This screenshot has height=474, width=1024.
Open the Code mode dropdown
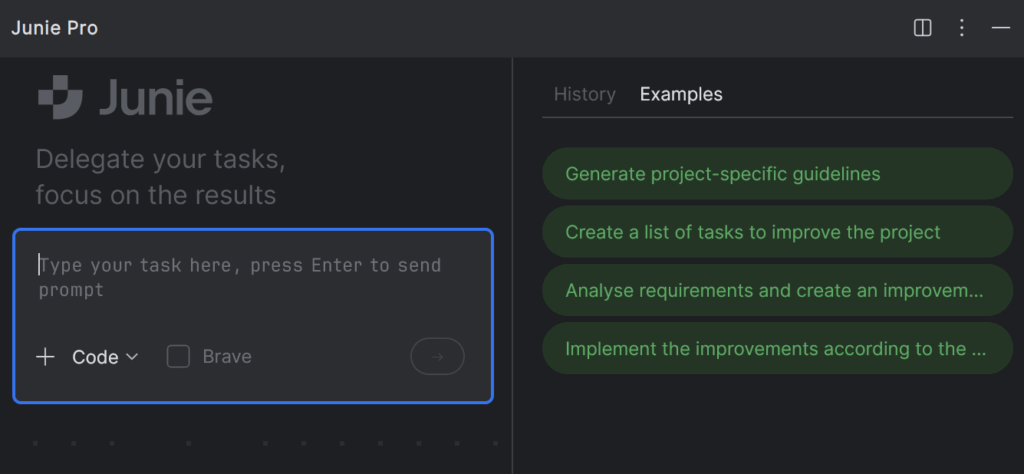(105, 357)
